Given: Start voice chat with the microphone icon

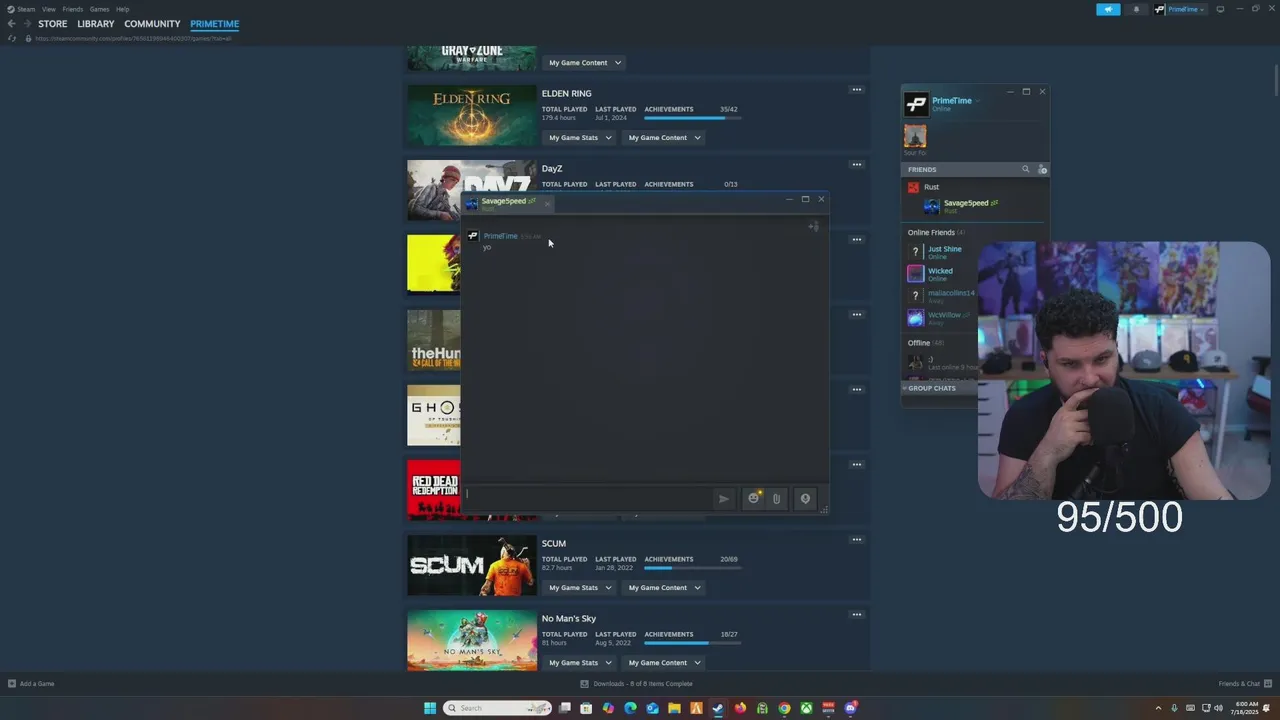Looking at the screenshot, I should (x=805, y=498).
